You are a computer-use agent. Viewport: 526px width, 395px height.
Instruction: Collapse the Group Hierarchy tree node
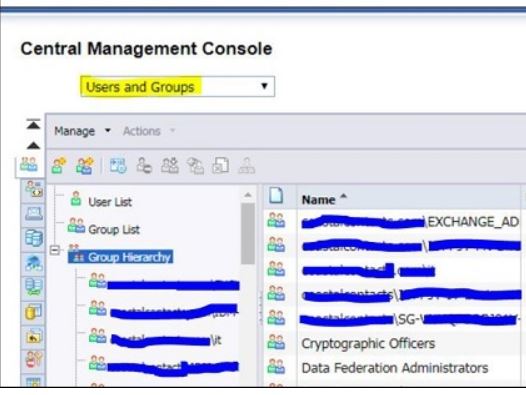coord(54,250)
